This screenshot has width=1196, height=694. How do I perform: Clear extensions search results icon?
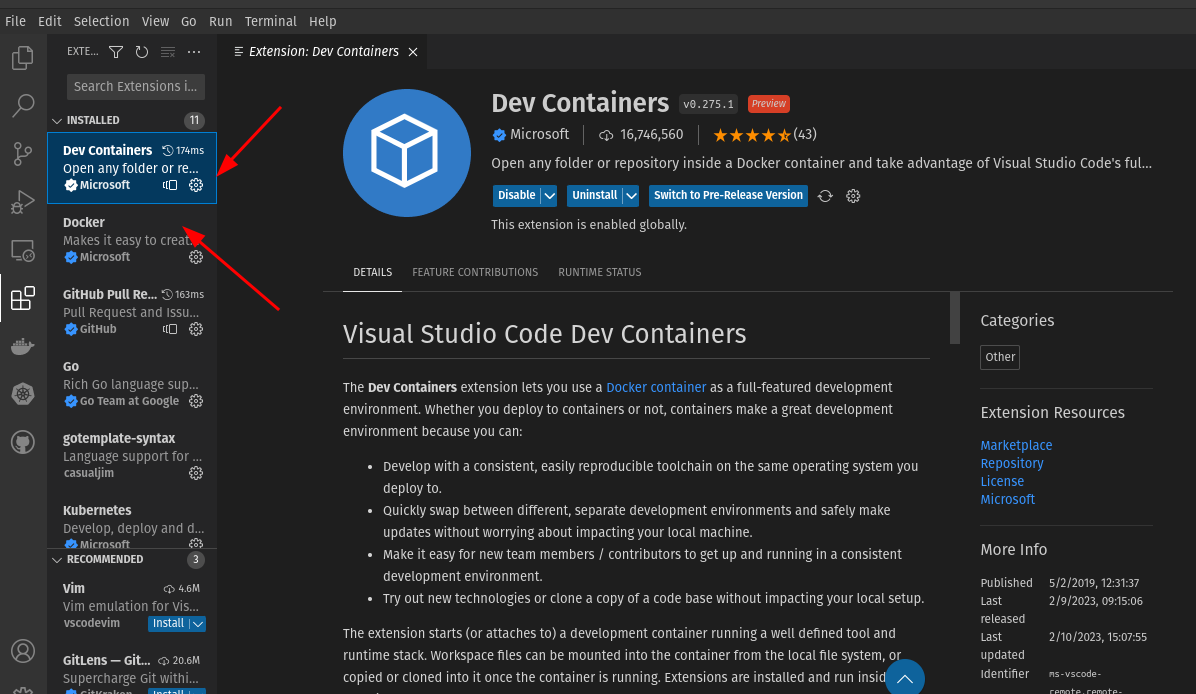click(x=168, y=52)
